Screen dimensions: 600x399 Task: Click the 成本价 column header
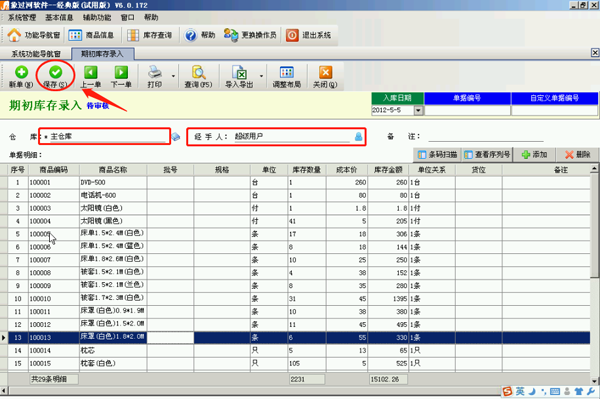pos(347,170)
